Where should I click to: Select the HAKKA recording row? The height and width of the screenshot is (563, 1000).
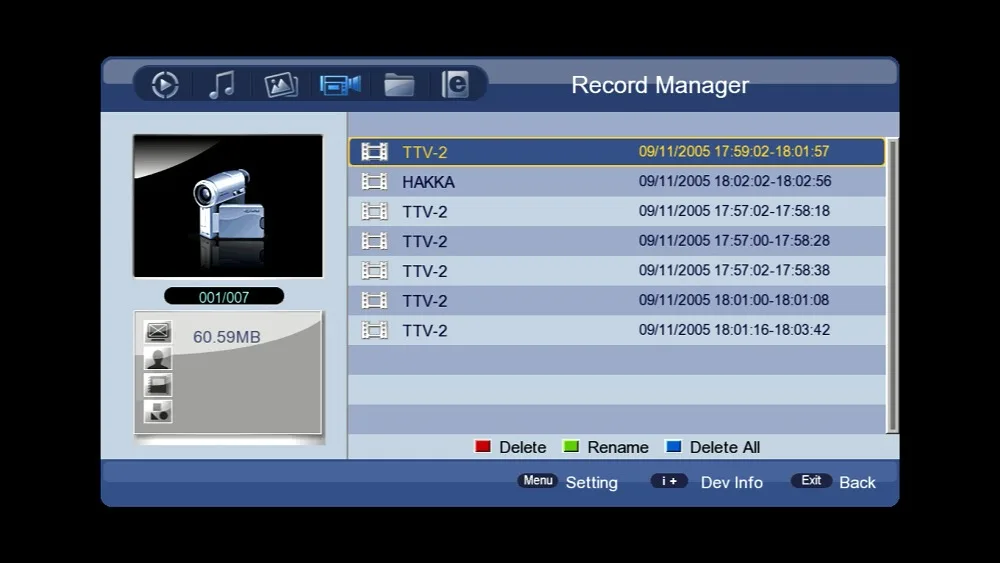pyautogui.click(x=617, y=182)
